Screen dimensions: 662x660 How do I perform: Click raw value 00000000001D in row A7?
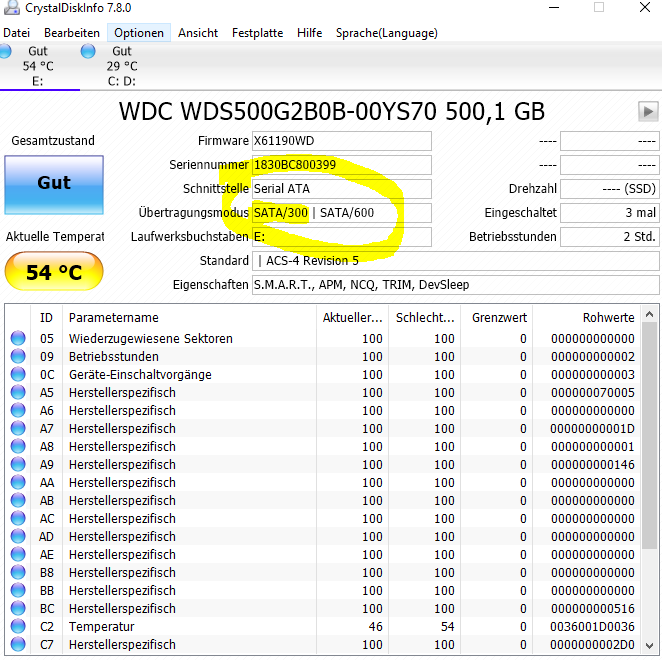tap(592, 429)
